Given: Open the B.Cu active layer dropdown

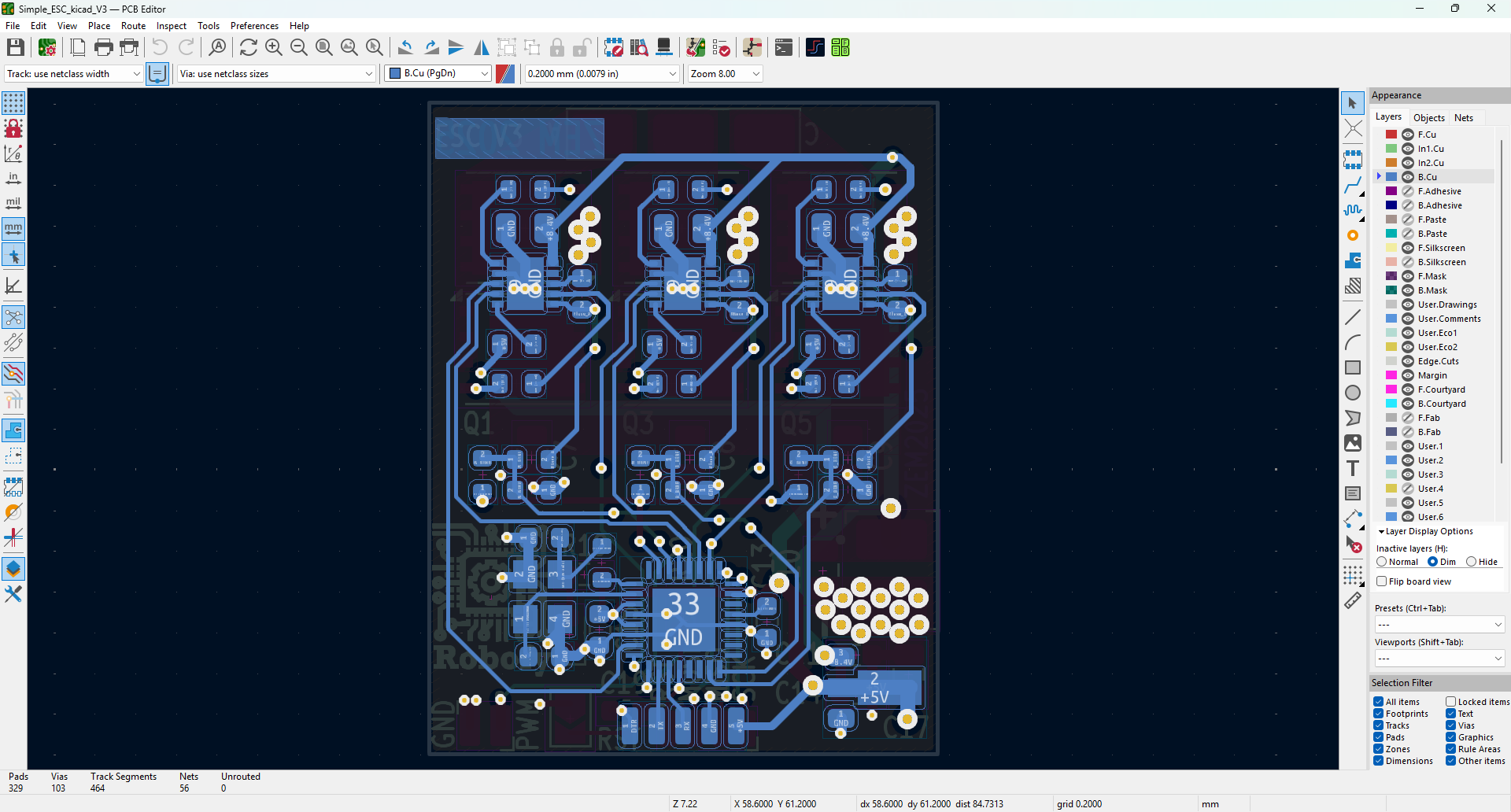Looking at the screenshot, I should [438, 74].
